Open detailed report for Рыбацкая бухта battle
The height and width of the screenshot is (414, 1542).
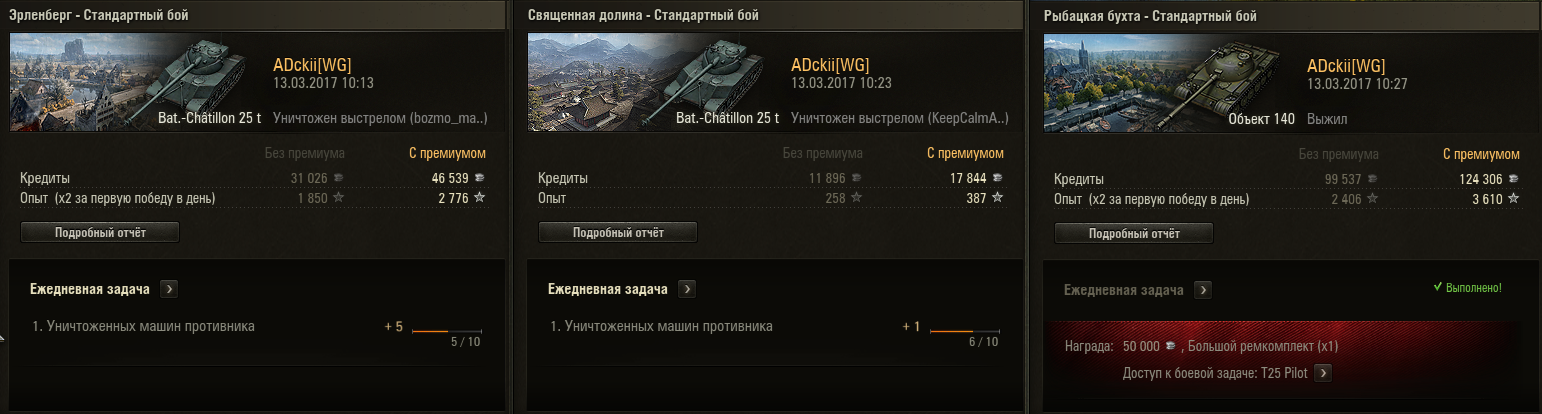pos(1134,232)
